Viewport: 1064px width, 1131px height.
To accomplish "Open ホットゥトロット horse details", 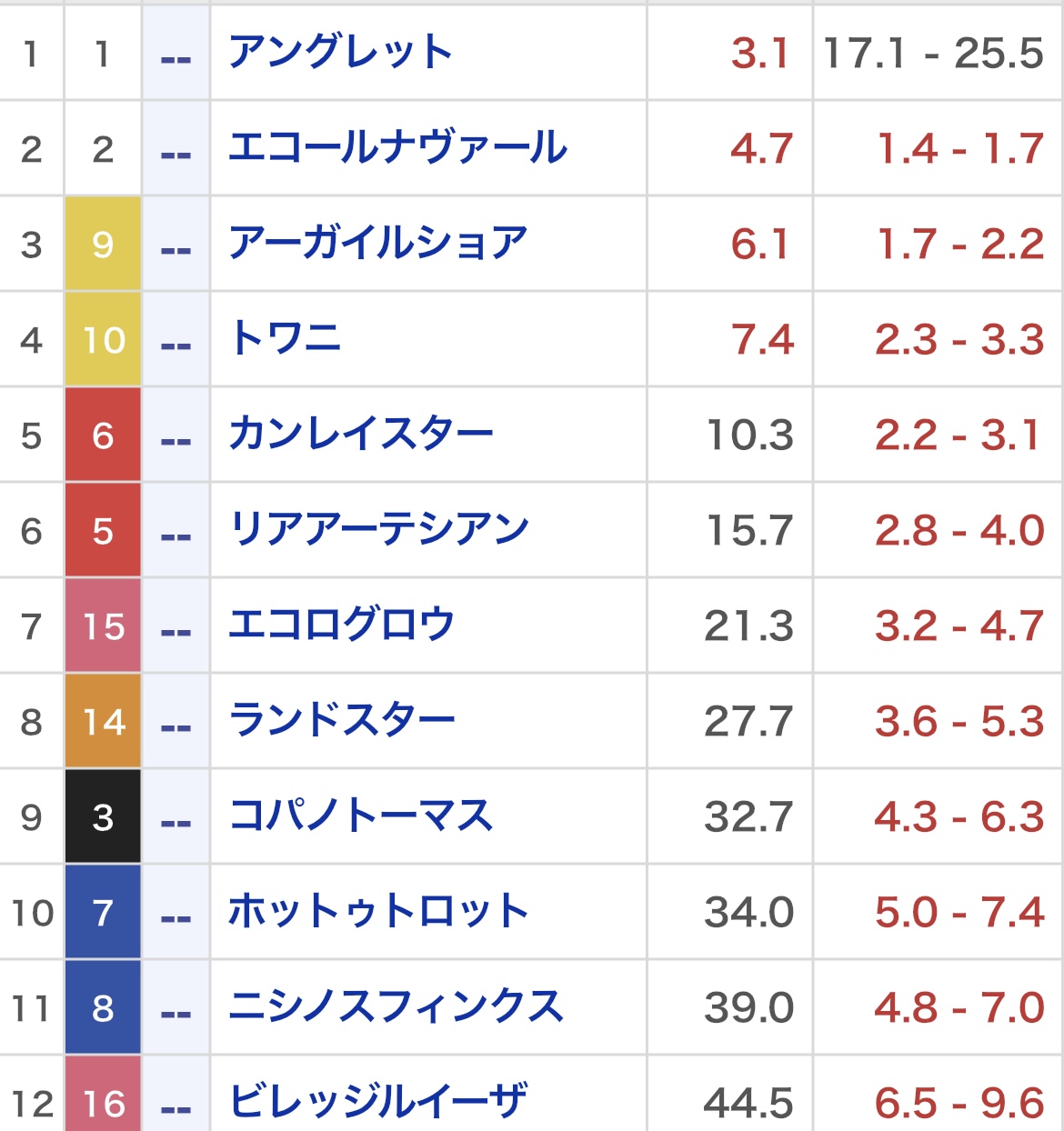I will (x=378, y=912).
